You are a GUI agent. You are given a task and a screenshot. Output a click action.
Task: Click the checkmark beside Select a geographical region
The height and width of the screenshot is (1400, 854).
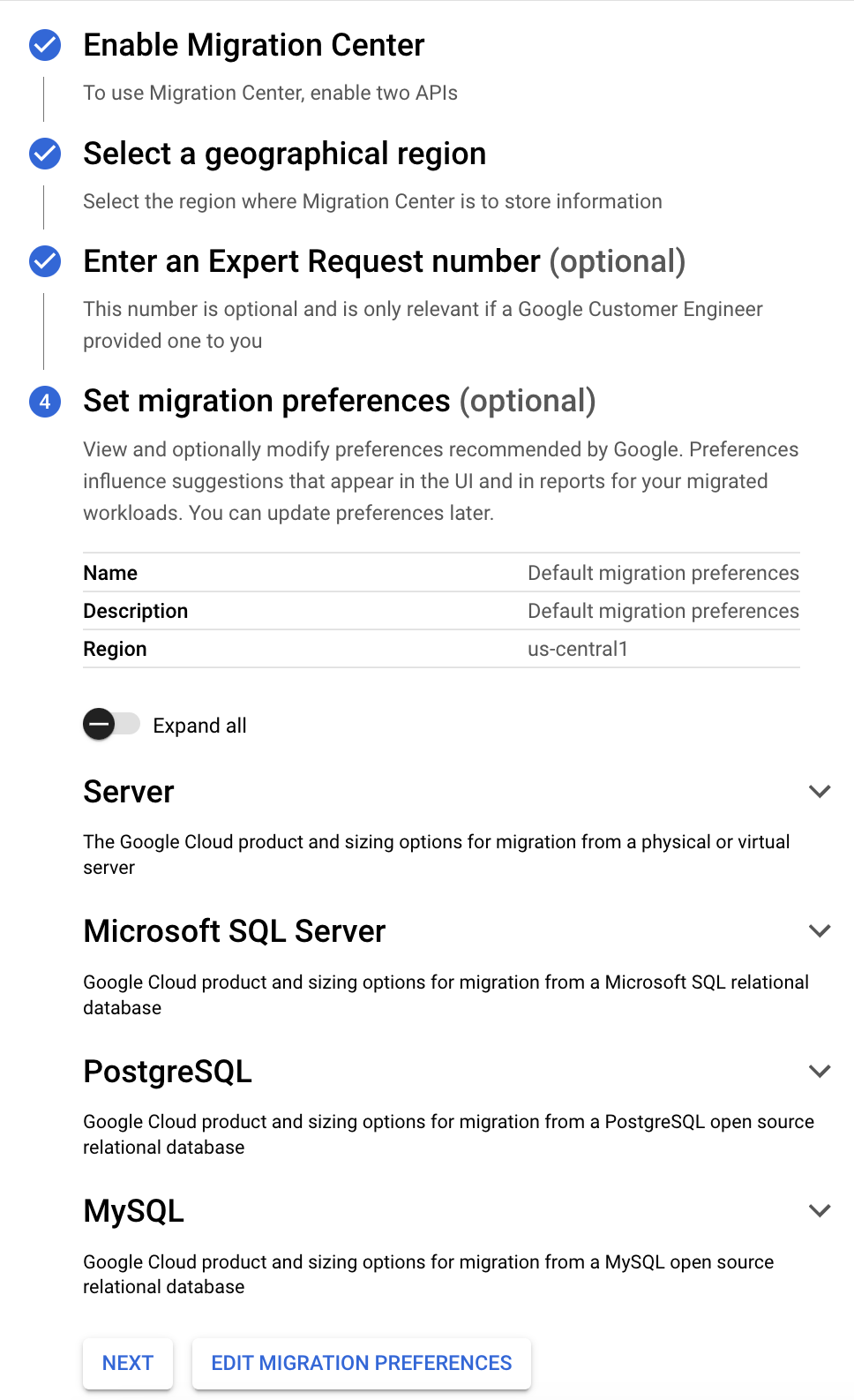43,154
